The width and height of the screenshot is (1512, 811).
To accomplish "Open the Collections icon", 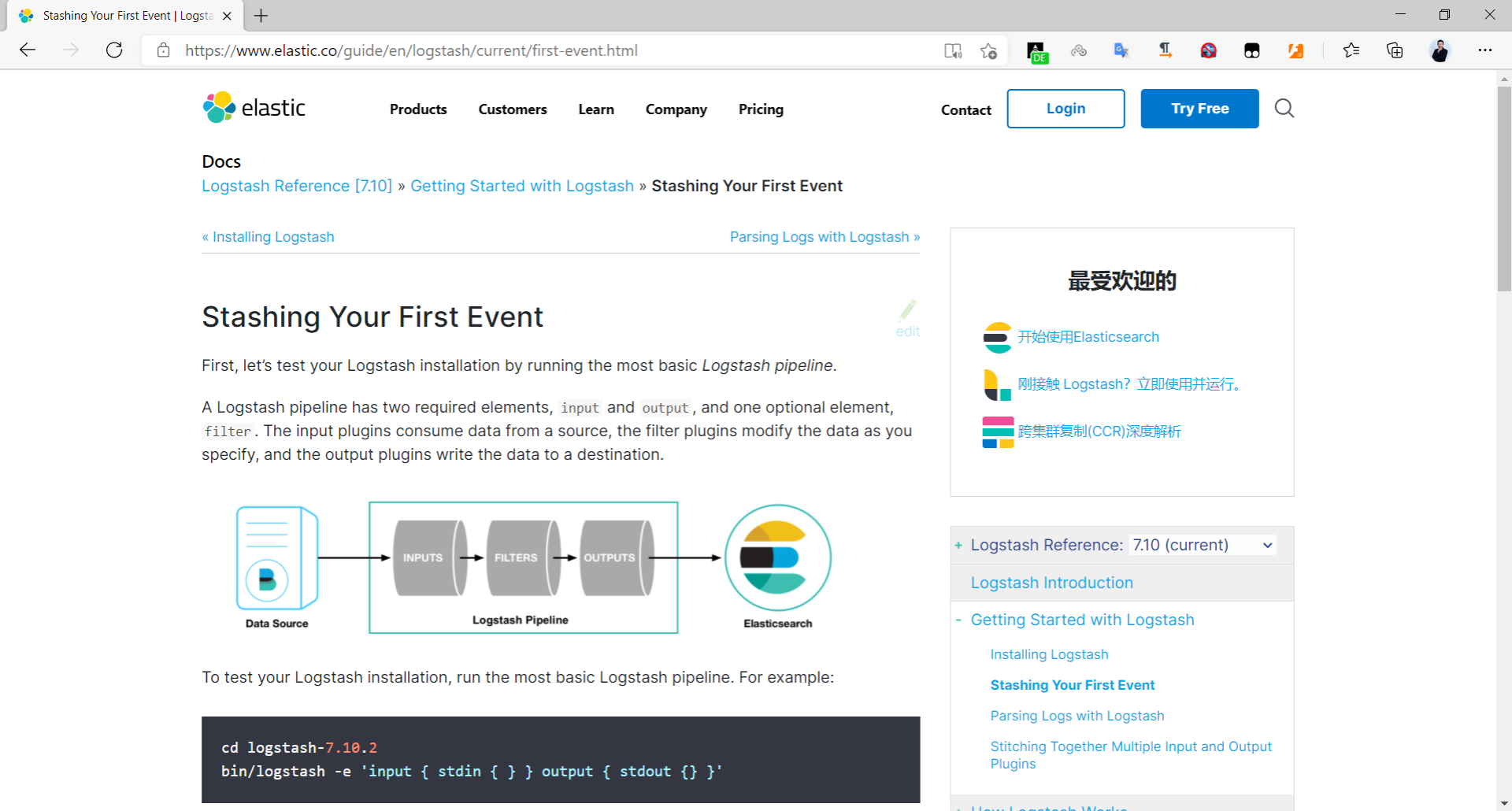I will tap(1395, 50).
